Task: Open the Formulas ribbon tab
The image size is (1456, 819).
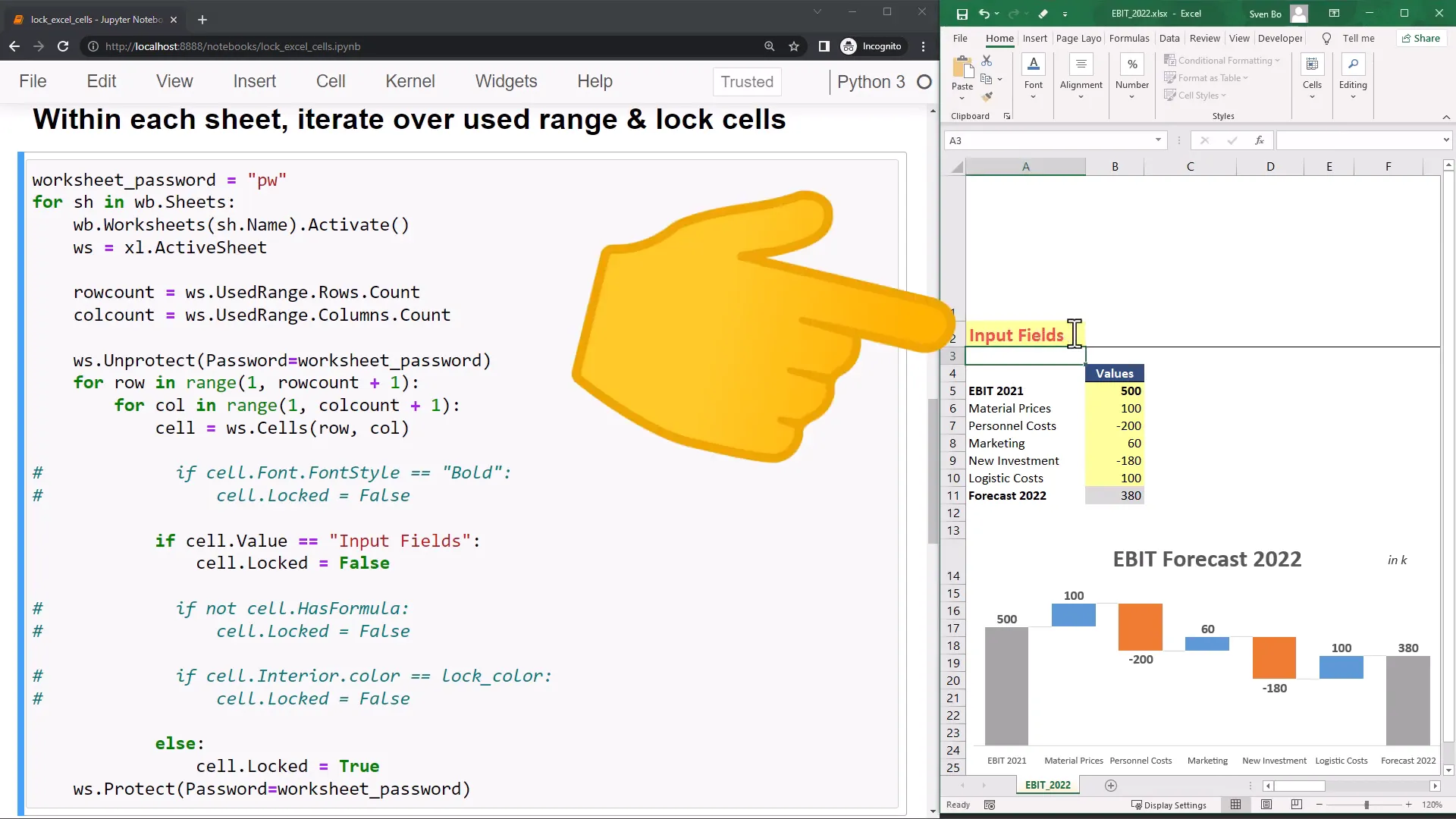Action: pyautogui.click(x=1128, y=39)
